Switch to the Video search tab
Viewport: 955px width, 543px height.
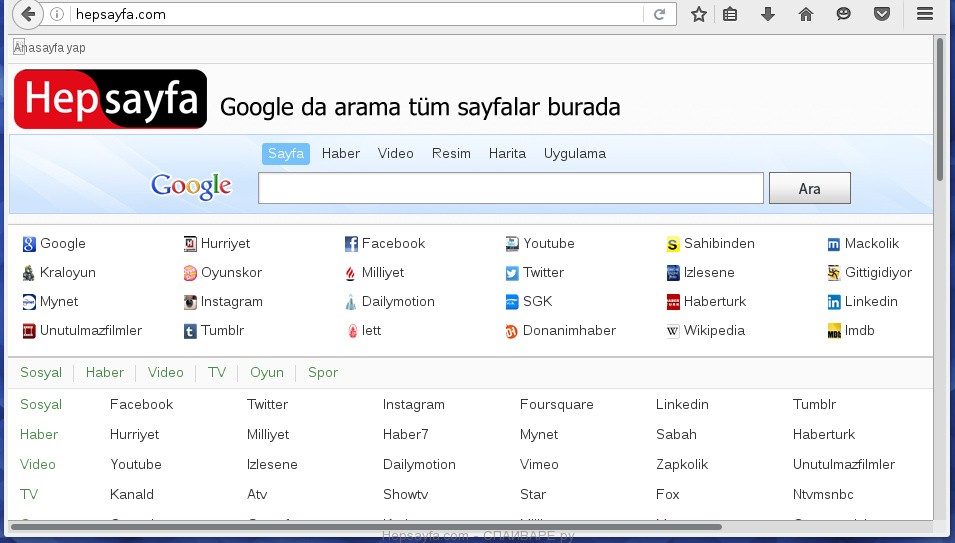pos(396,153)
